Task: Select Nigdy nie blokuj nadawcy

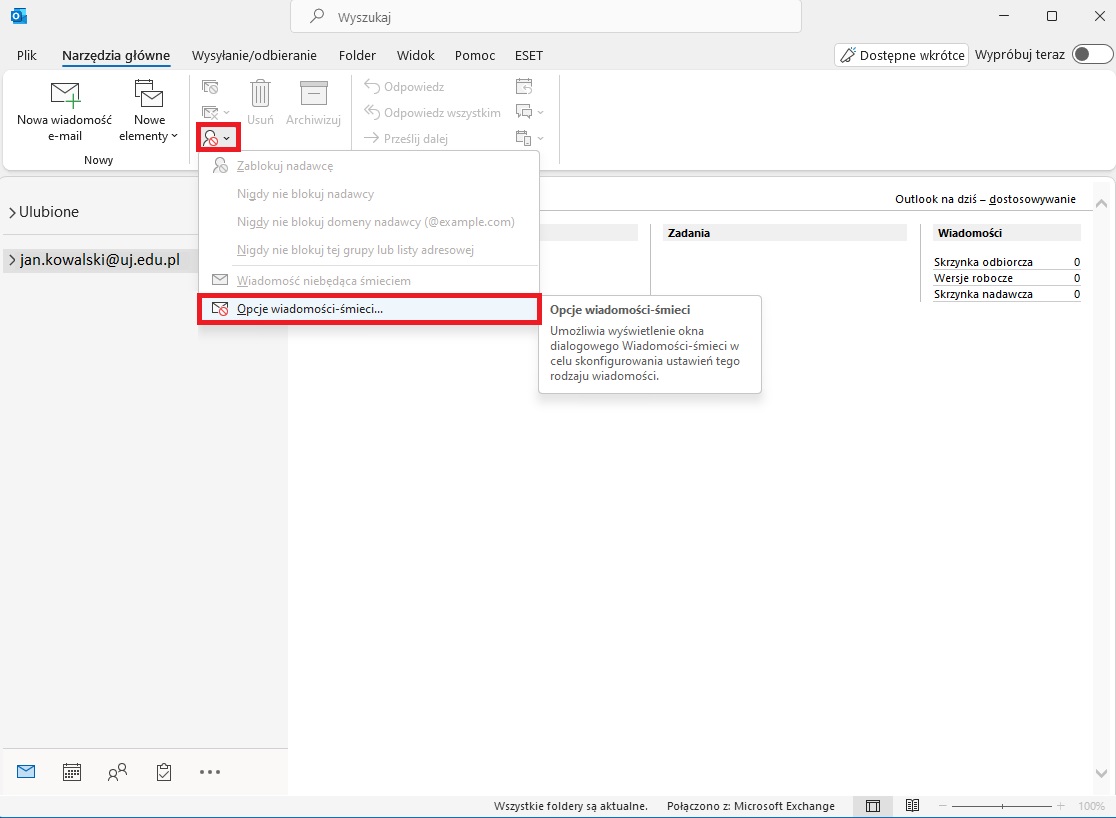Action: tap(368, 194)
